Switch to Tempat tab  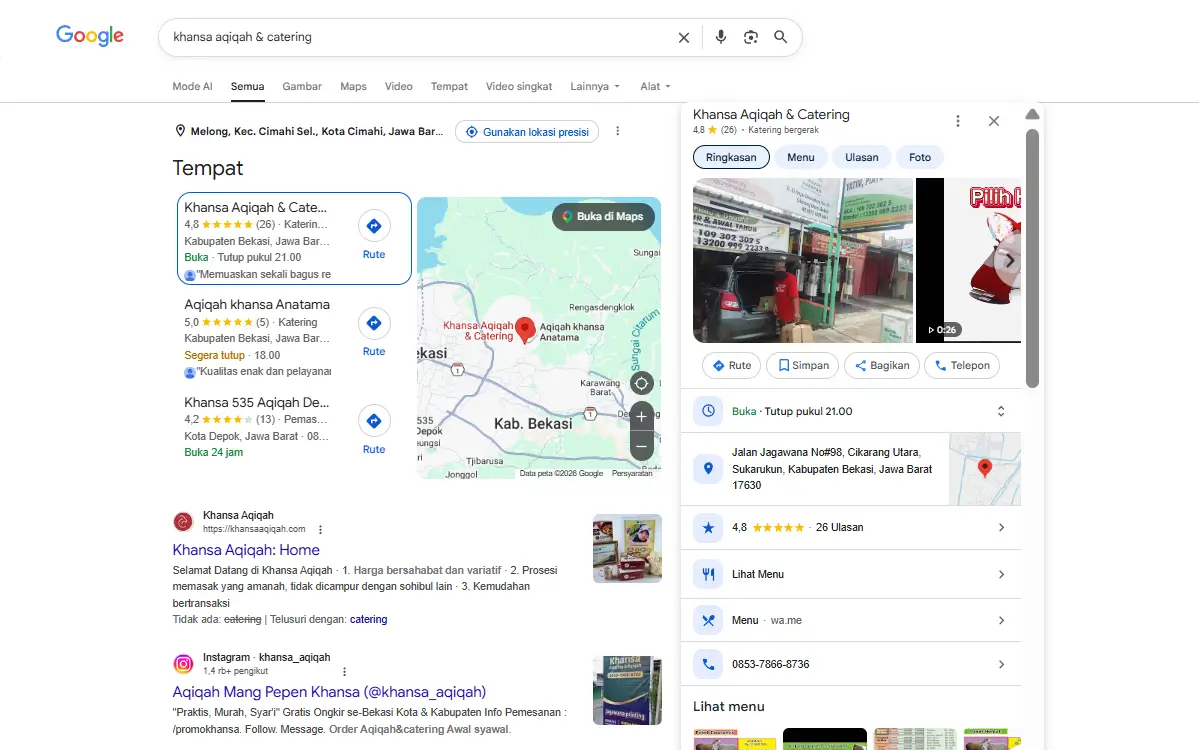449,86
